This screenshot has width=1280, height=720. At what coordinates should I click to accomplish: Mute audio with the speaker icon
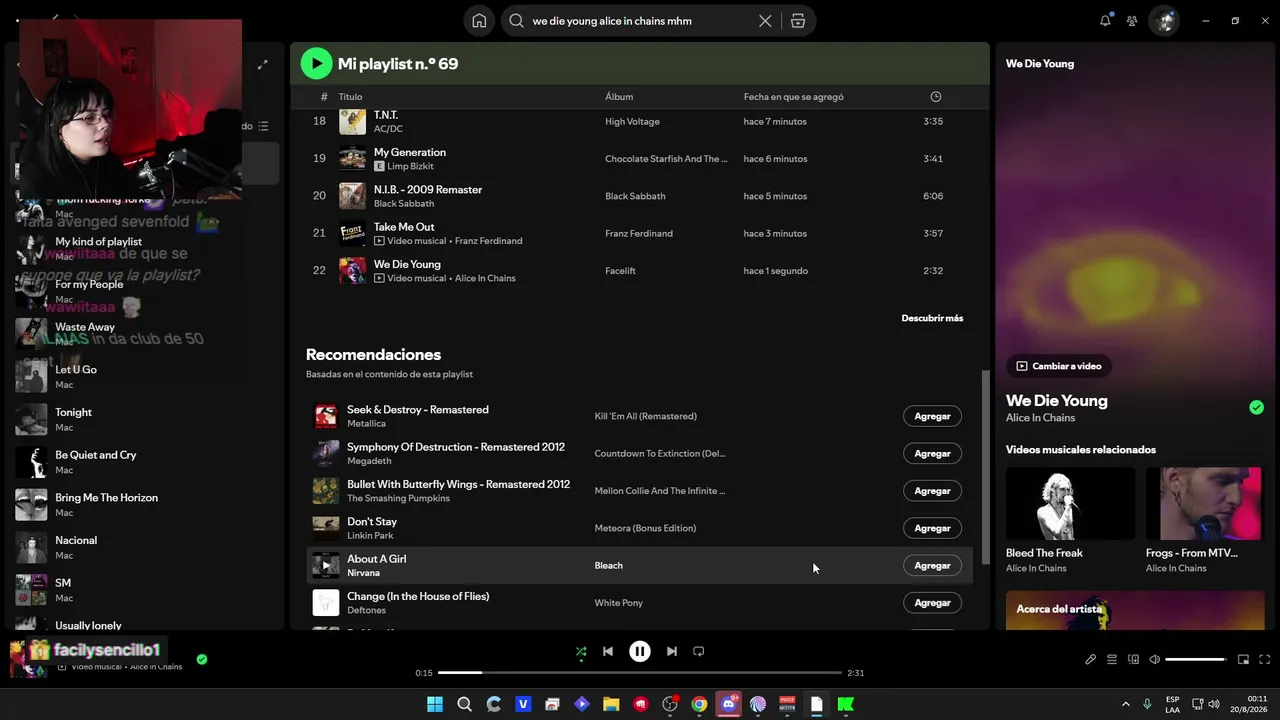[1154, 659]
